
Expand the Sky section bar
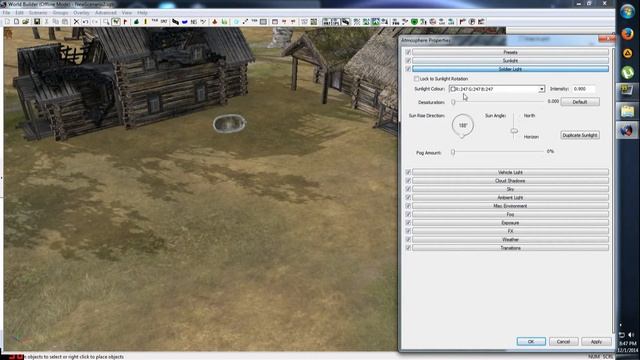pos(510,189)
